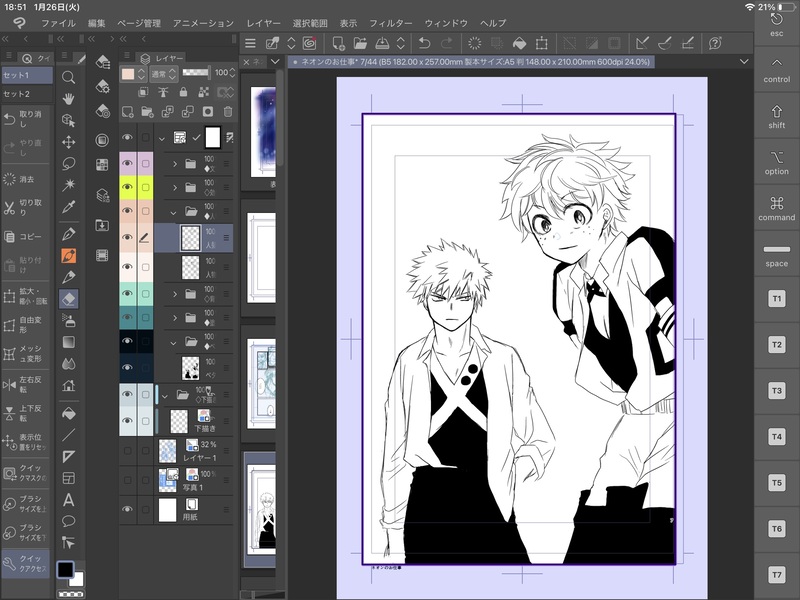
Task: Hide the 下描き layer via eye
Action: pyautogui.click(x=127, y=421)
